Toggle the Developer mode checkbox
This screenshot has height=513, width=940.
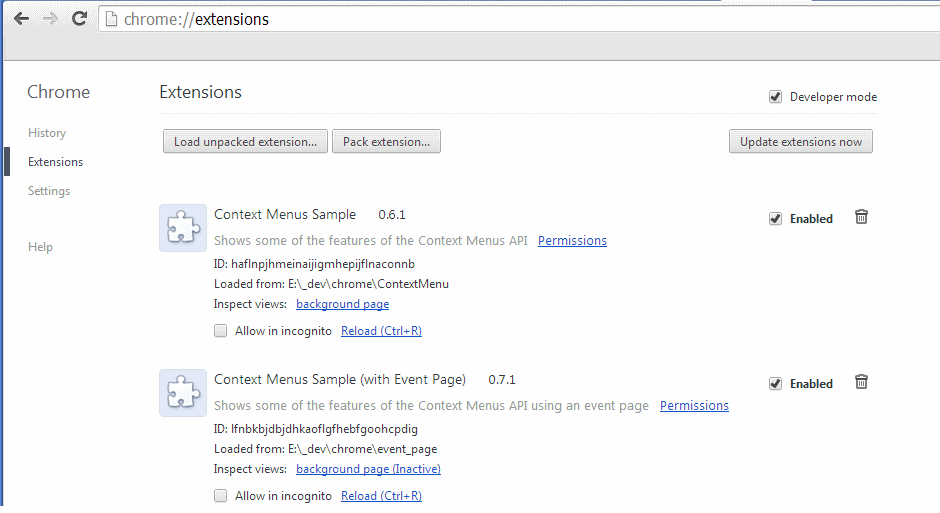tap(775, 97)
